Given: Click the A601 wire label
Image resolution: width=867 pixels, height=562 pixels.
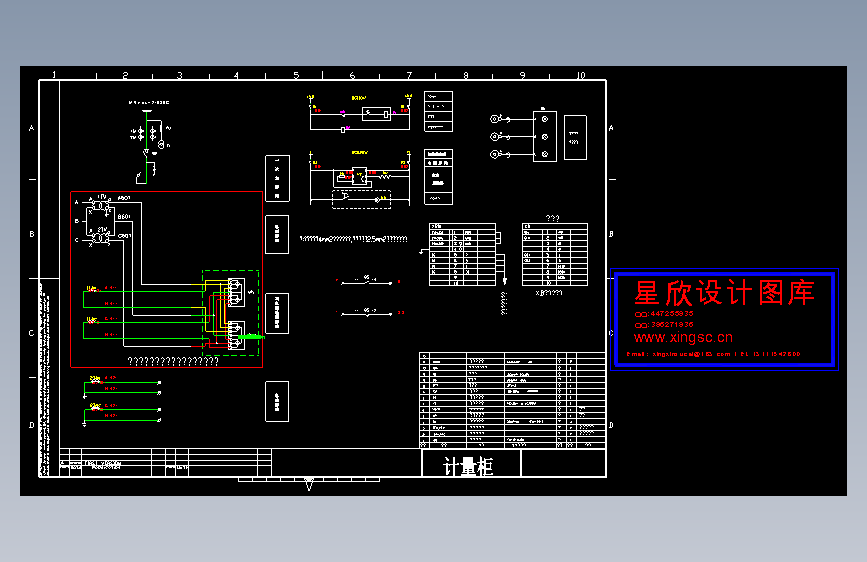Looking at the screenshot, I should [124, 198].
